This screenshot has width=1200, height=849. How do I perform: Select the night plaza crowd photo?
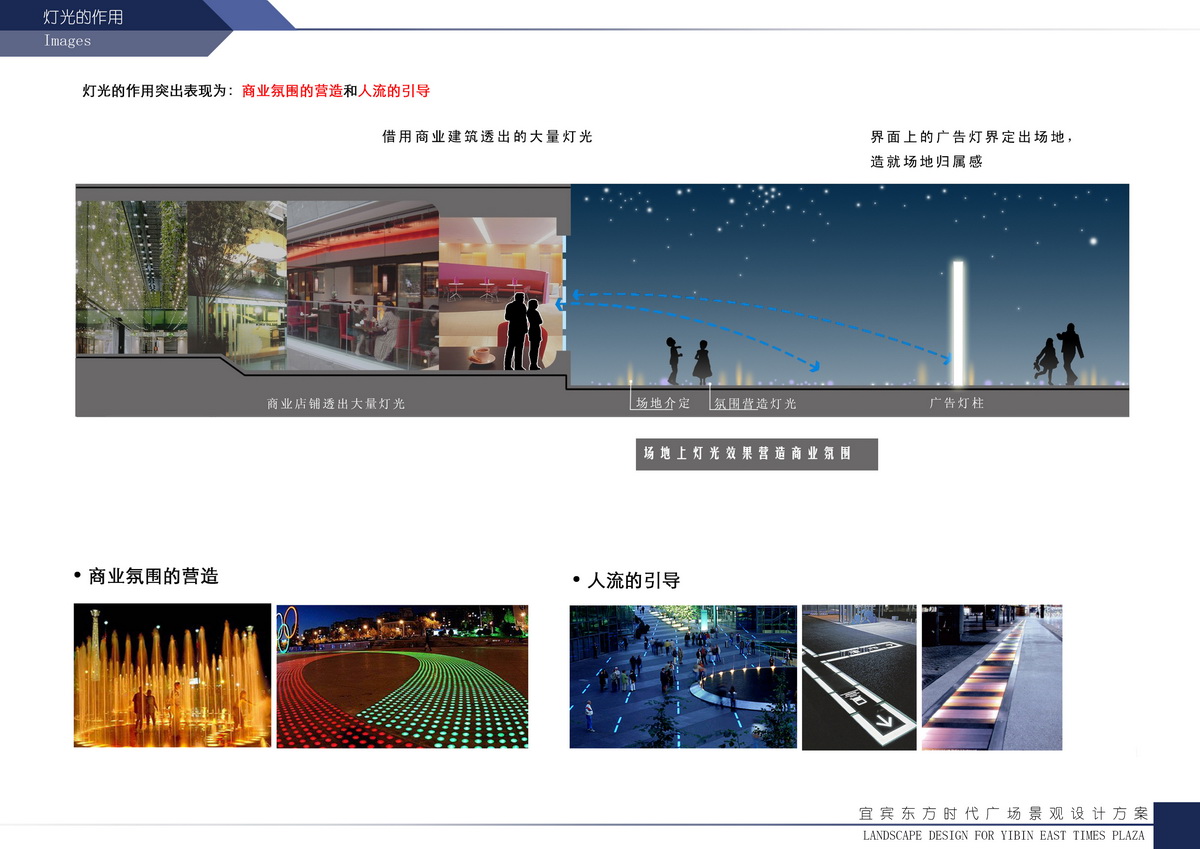point(684,677)
